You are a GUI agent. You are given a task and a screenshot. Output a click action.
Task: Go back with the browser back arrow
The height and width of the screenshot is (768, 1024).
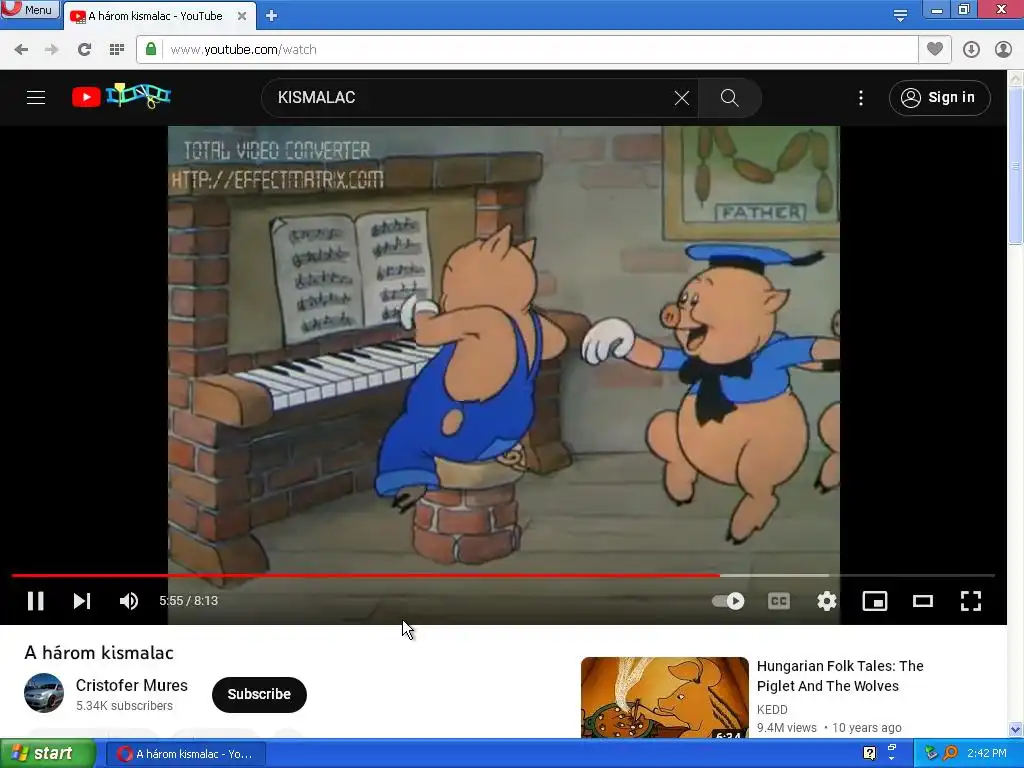click(x=21, y=50)
